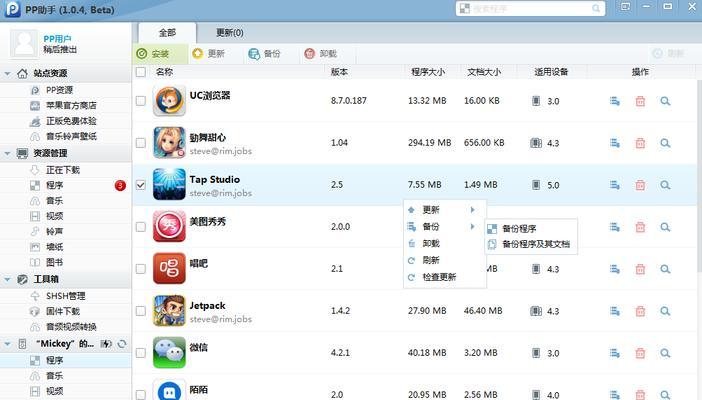Viewport: 702px width, 400px height.
Task: Sort by 名称 column header
Action: tap(164, 72)
